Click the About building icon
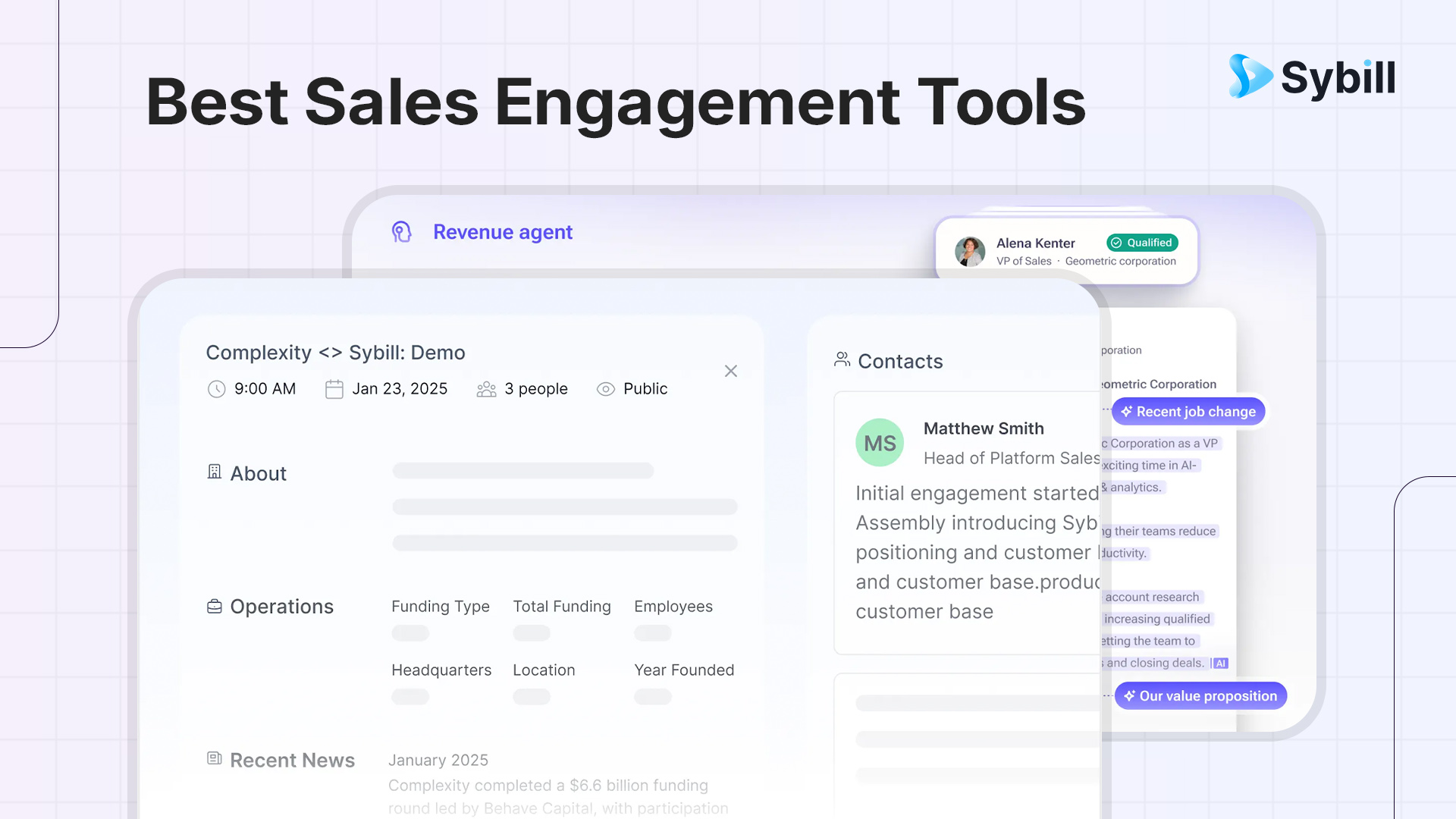 (x=215, y=472)
